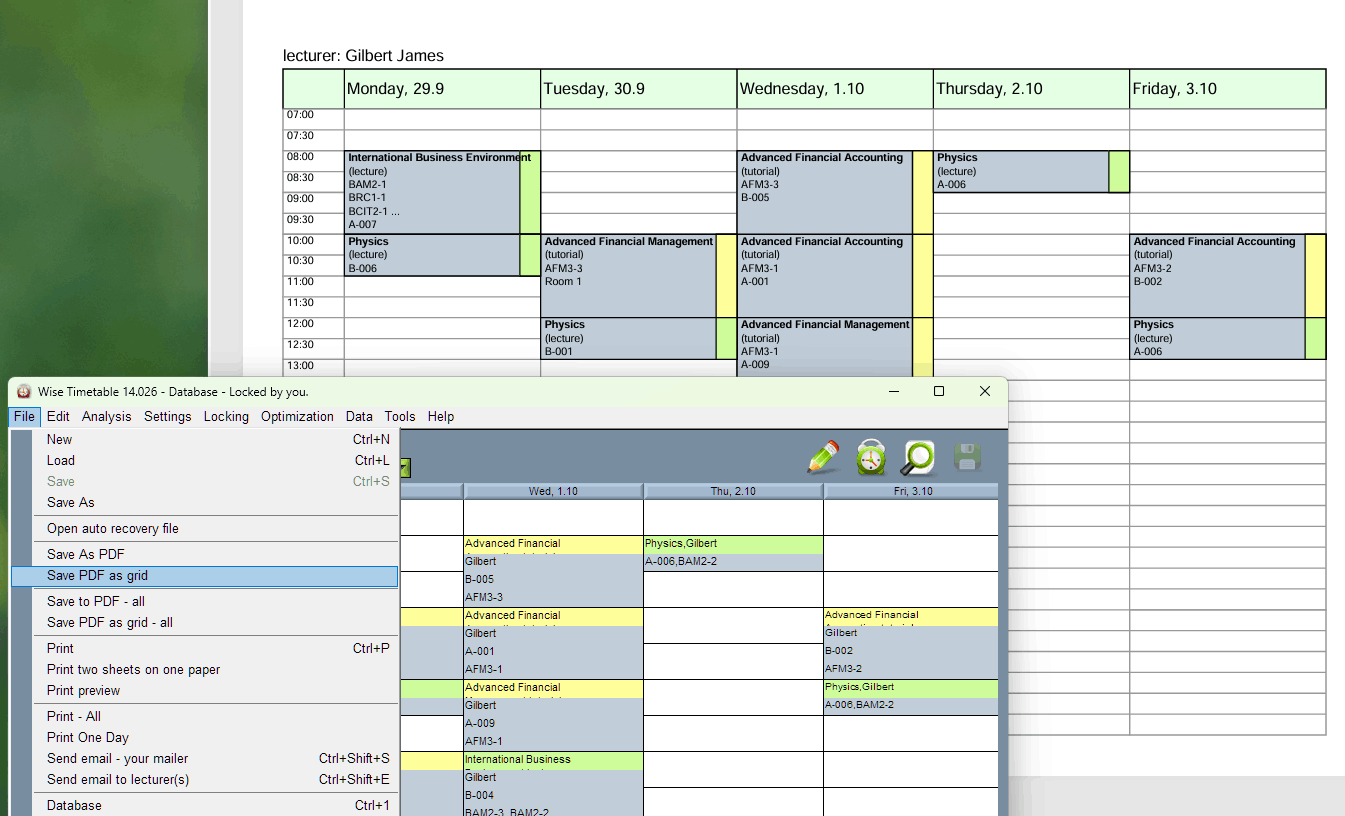Click the magnifying glass search icon

(918, 458)
